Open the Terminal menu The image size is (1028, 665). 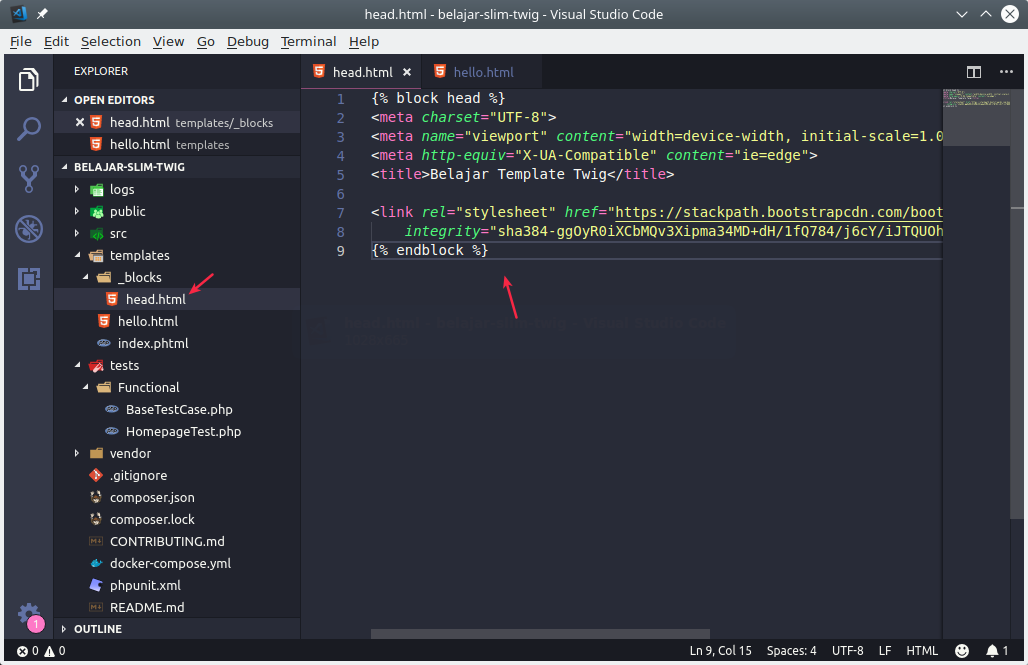click(x=308, y=41)
